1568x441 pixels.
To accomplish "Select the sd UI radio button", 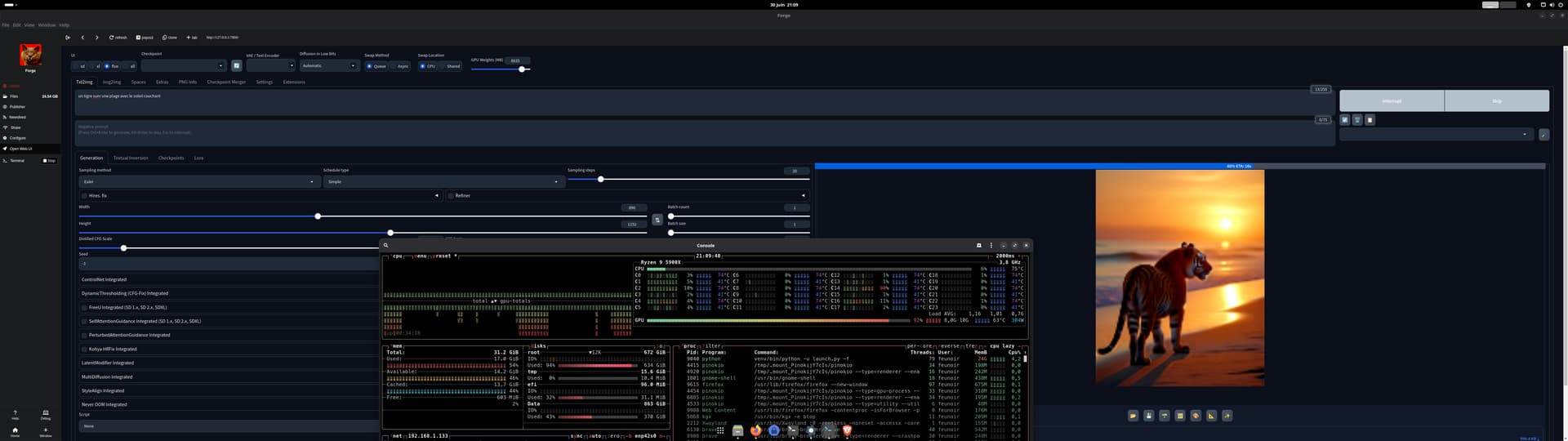I will point(80,66).
